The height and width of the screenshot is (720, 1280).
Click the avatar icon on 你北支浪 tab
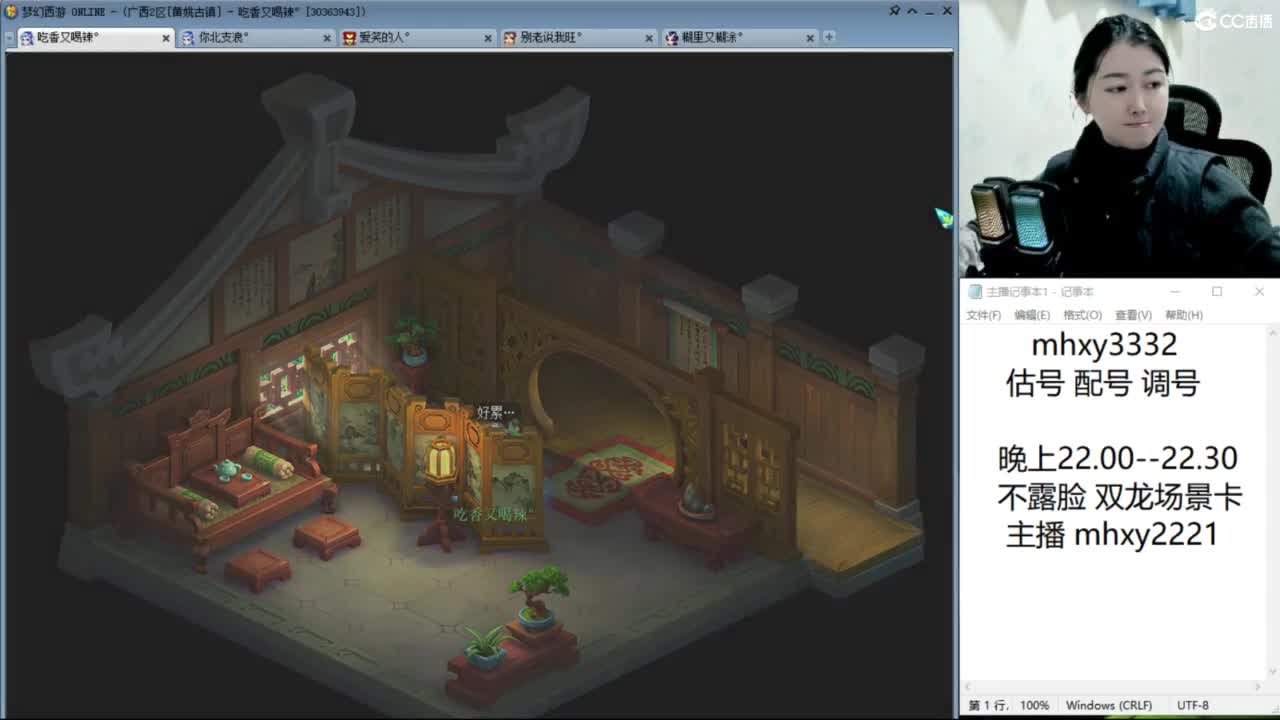point(189,38)
